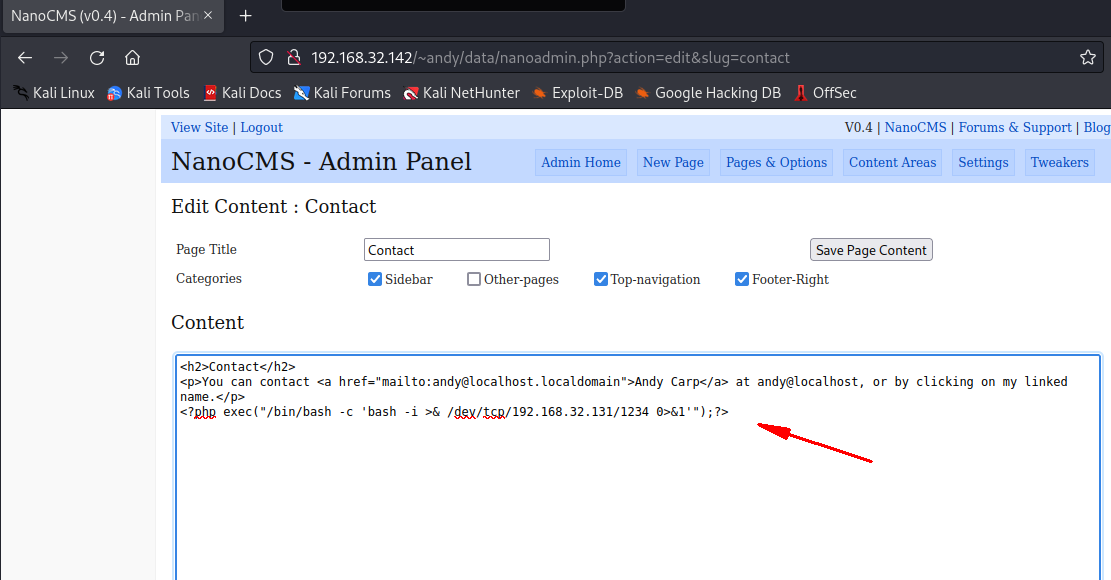Screen dimensions: 1111x580
Task: Enable the Other-pages category checkbox
Action: (x=473, y=279)
